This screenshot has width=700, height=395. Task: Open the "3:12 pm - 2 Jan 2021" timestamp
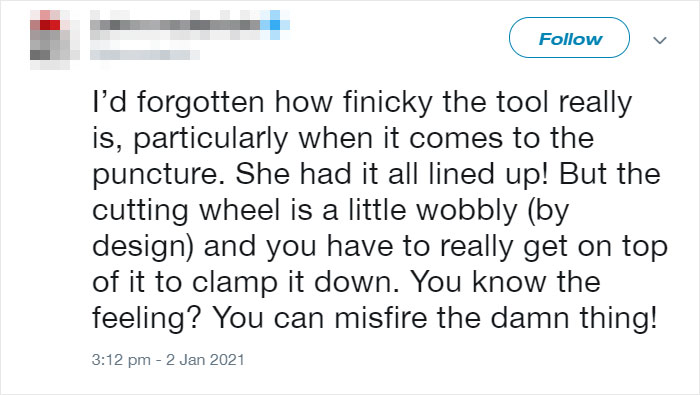coord(168,360)
